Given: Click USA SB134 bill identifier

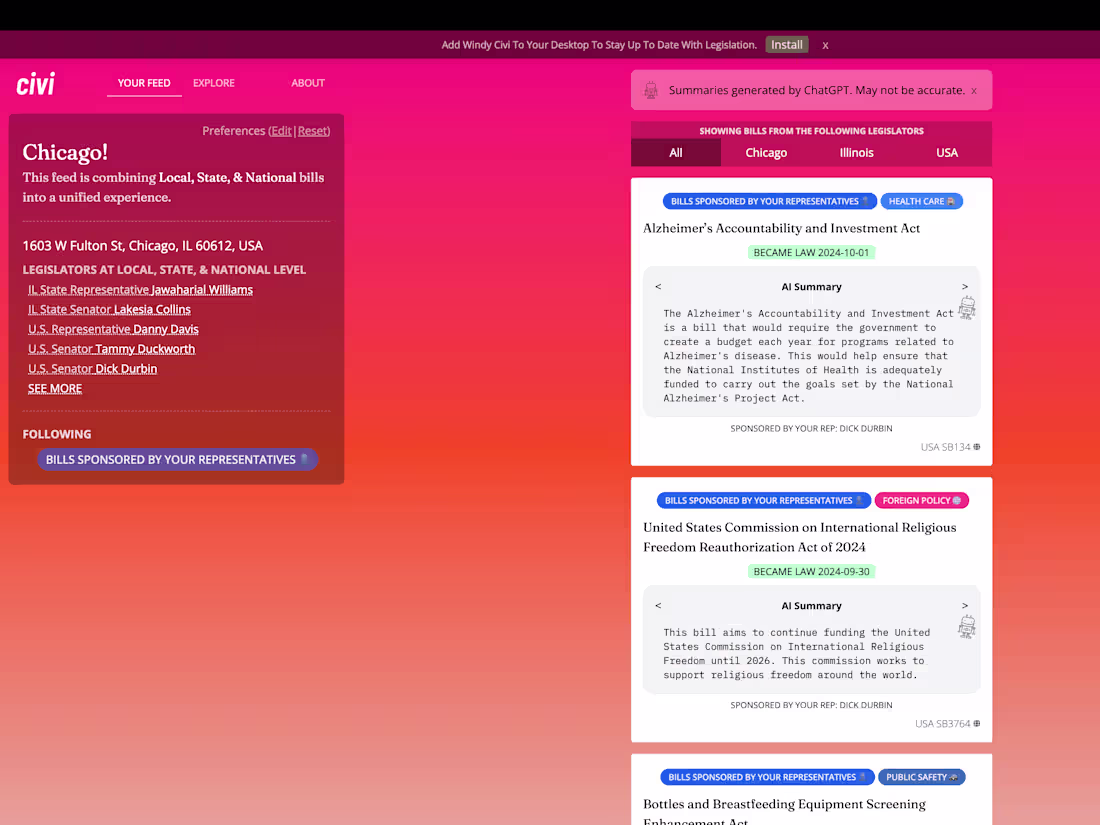Looking at the screenshot, I should [x=946, y=447].
